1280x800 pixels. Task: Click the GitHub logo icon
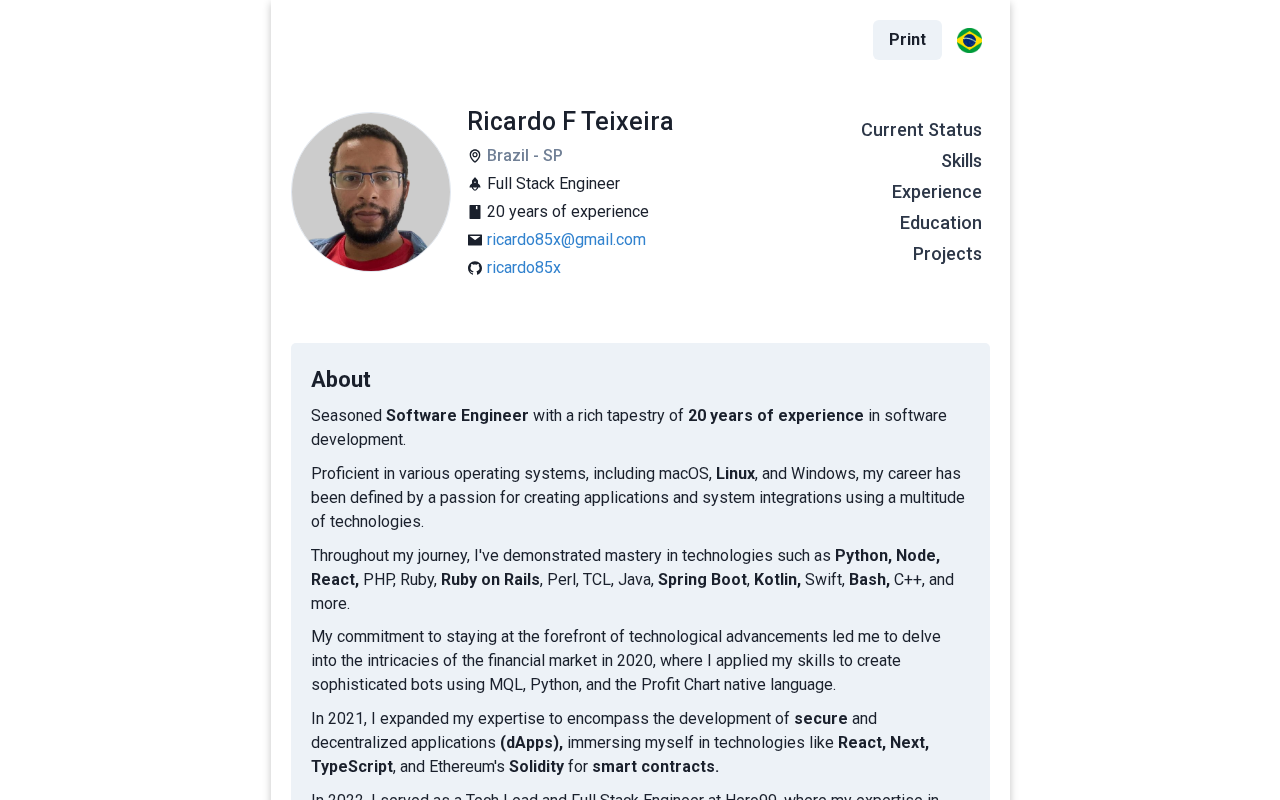click(475, 268)
